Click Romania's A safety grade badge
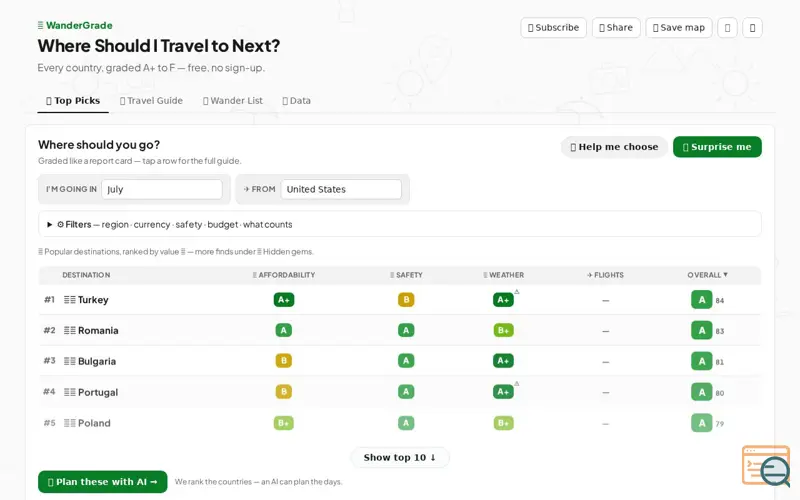This screenshot has width=800, height=500. click(406, 331)
